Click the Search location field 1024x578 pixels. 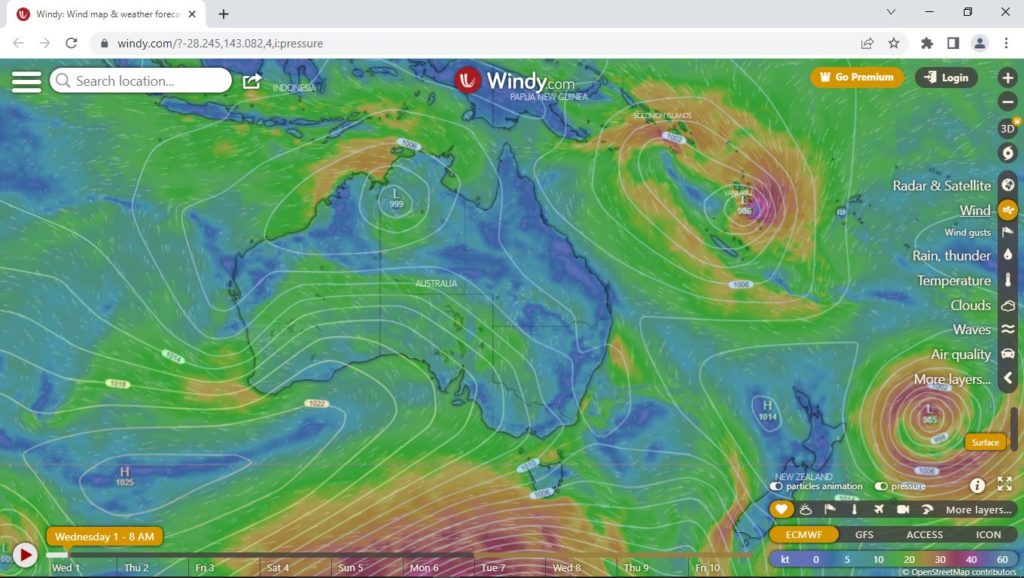(x=140, y=81)
